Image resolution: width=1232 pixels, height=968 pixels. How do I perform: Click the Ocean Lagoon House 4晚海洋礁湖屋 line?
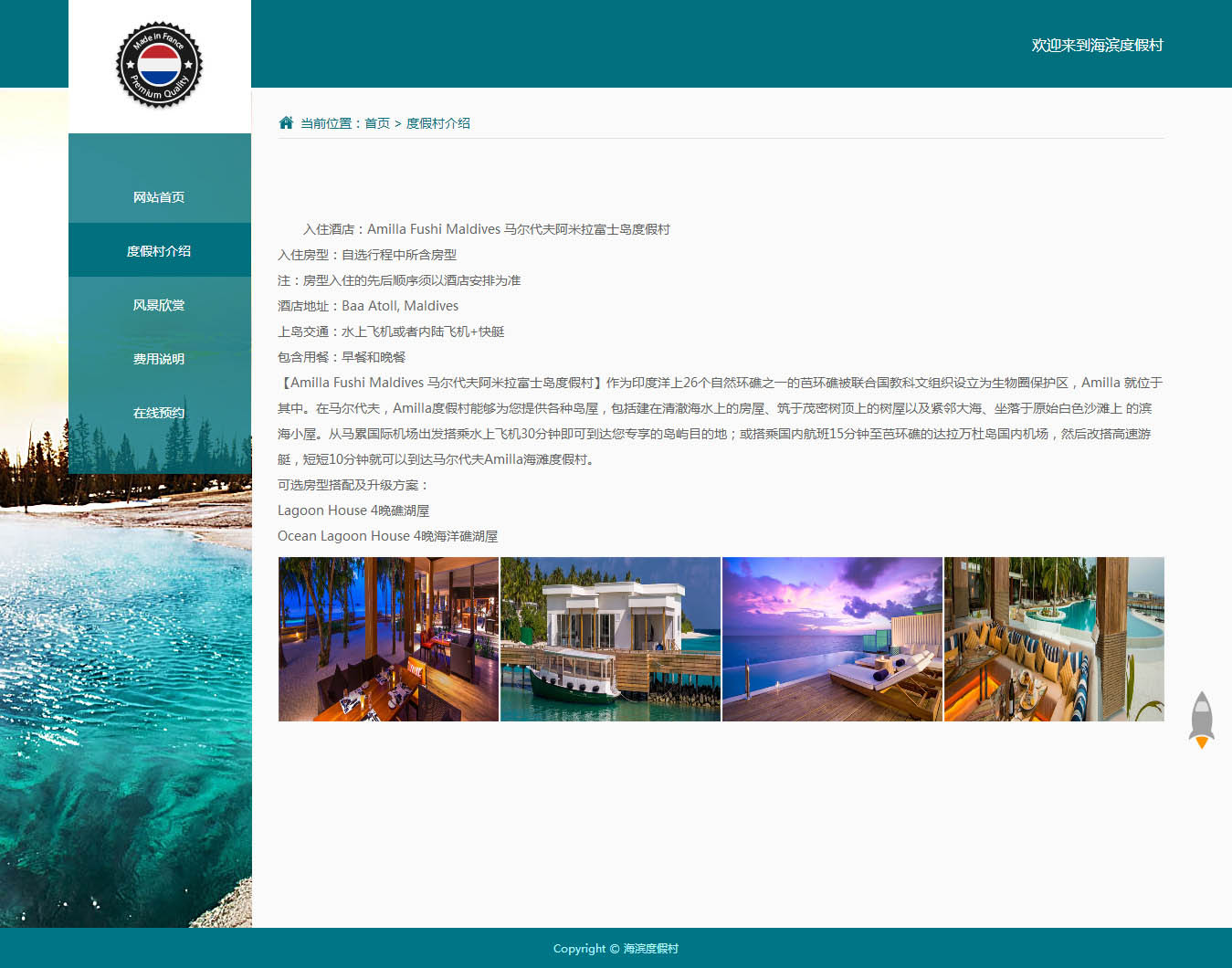(388, 536)
